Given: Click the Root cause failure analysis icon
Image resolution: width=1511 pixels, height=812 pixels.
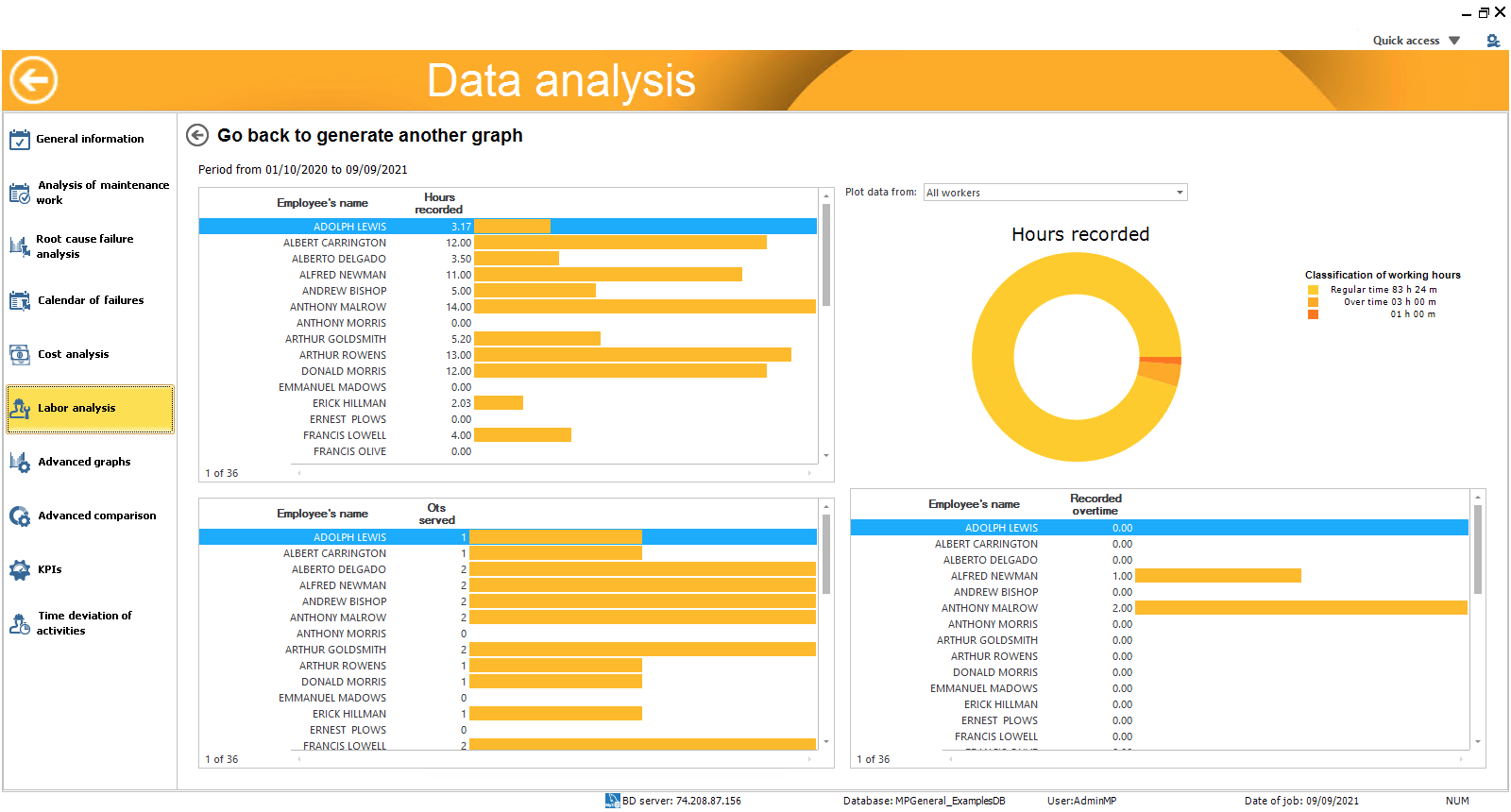Looking at the screenshot, I should point(20,246).
